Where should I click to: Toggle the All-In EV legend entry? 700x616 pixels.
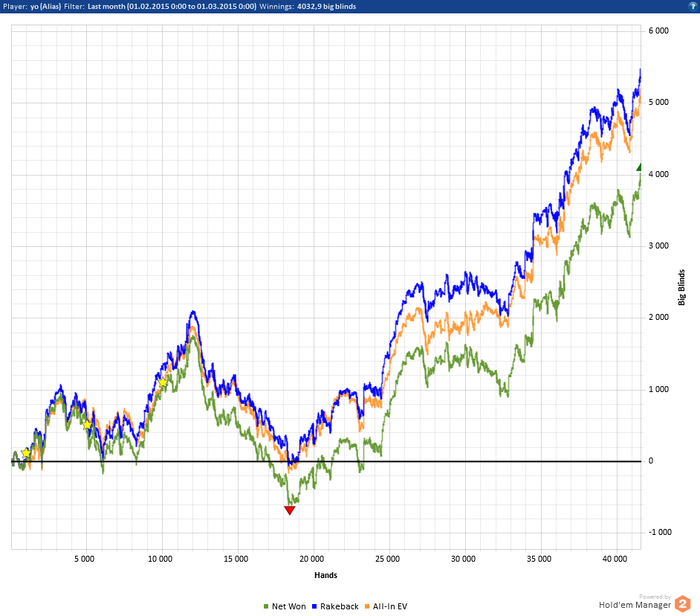pos(386,606)
